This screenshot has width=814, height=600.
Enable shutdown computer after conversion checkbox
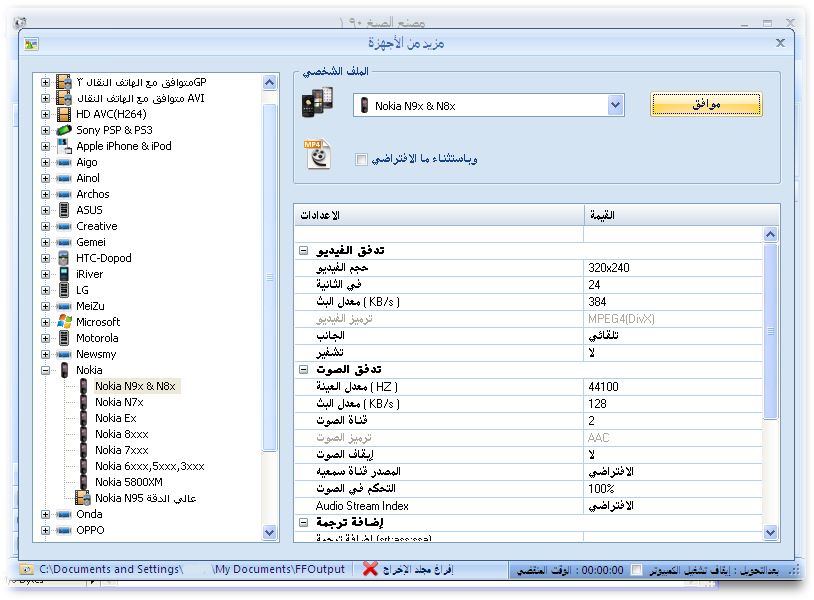pos(636,570)
